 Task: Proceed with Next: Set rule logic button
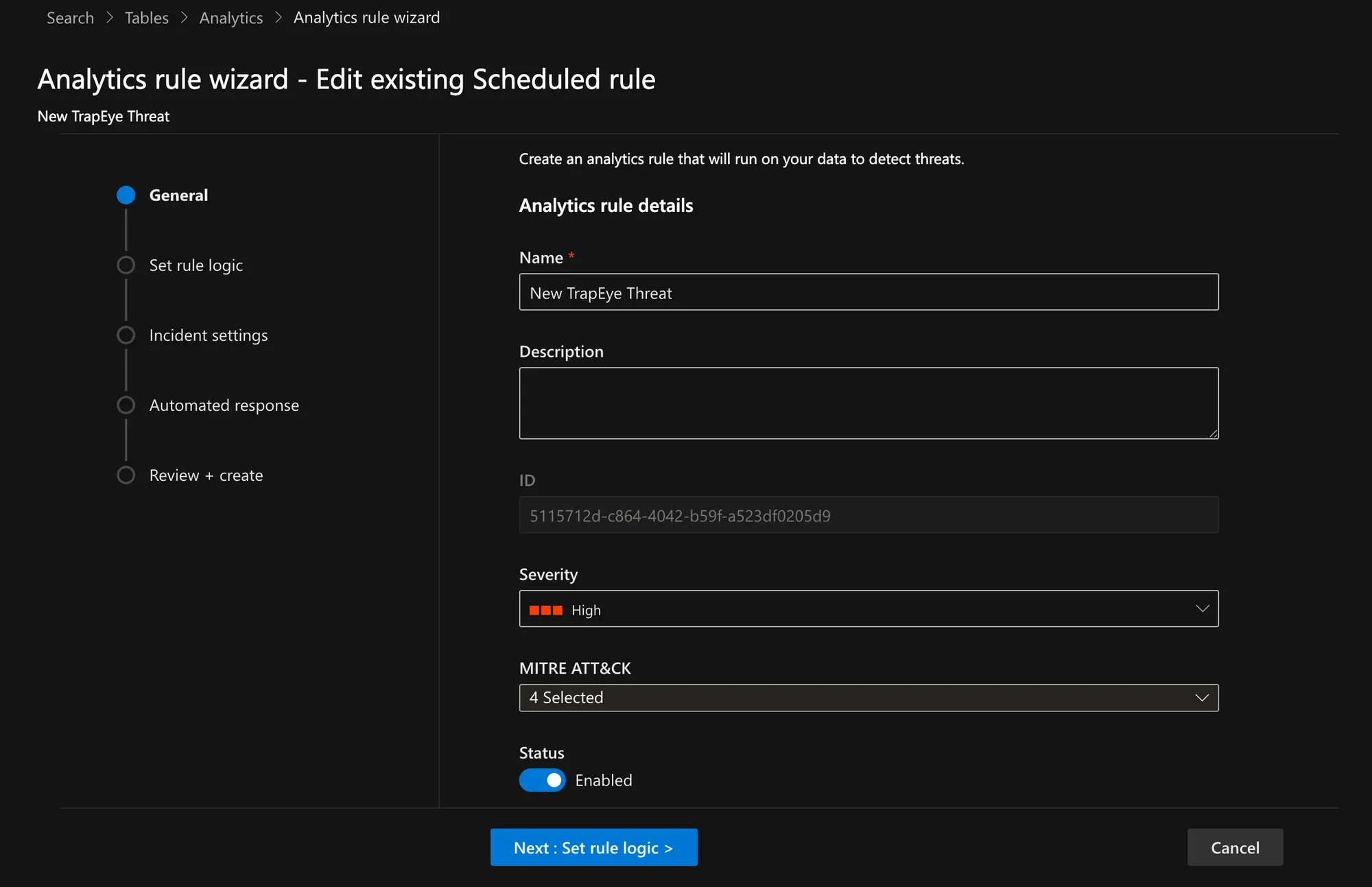pos(594,848)
